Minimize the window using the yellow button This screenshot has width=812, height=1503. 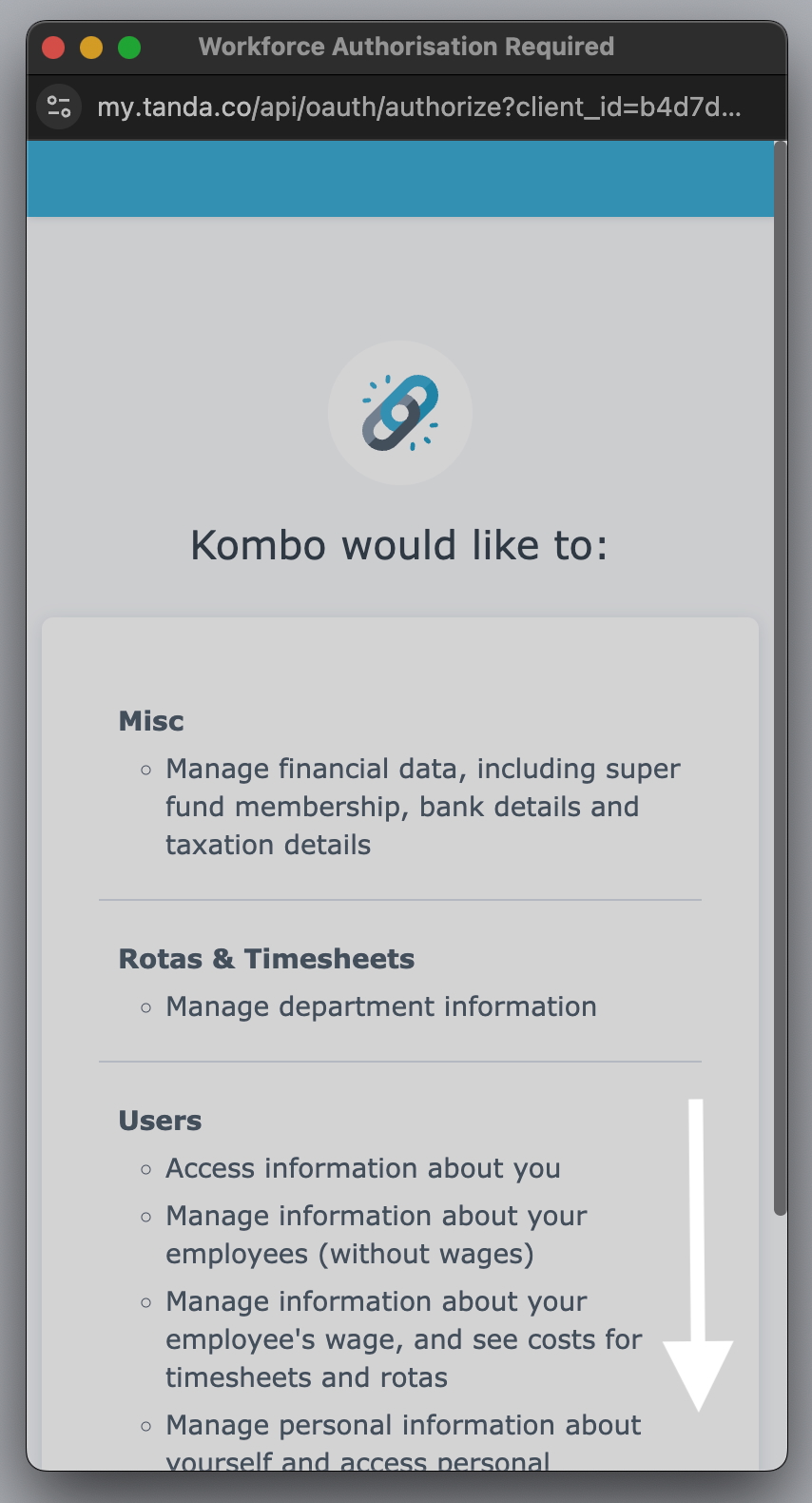pos(91,47)
